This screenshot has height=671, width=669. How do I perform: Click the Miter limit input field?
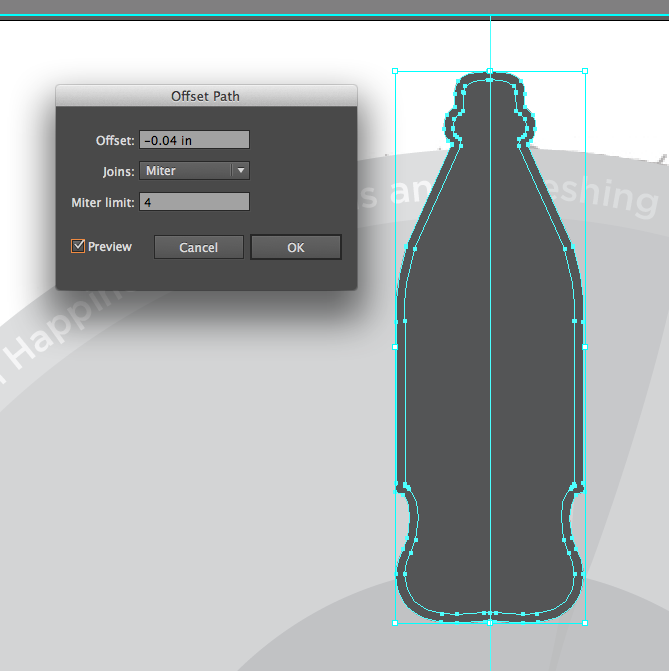194,202
